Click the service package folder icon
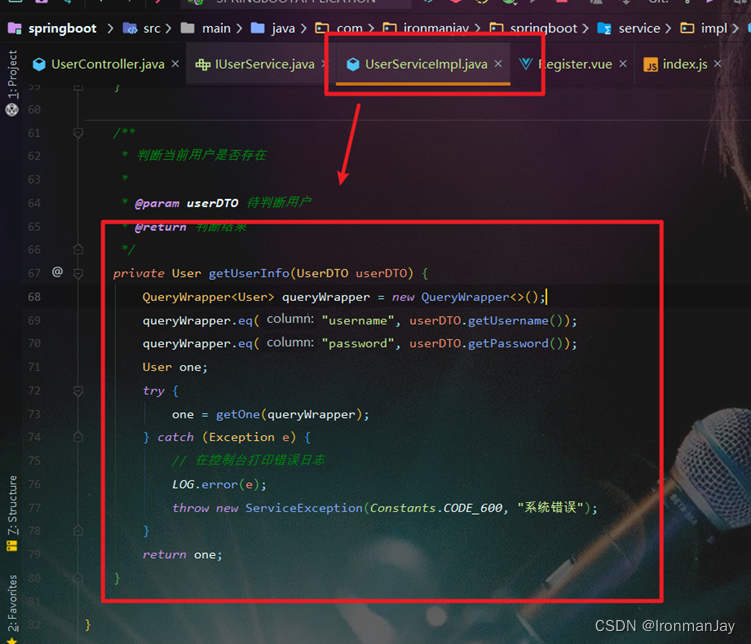This screenshot has width=751, height=644. click(604, 29)
